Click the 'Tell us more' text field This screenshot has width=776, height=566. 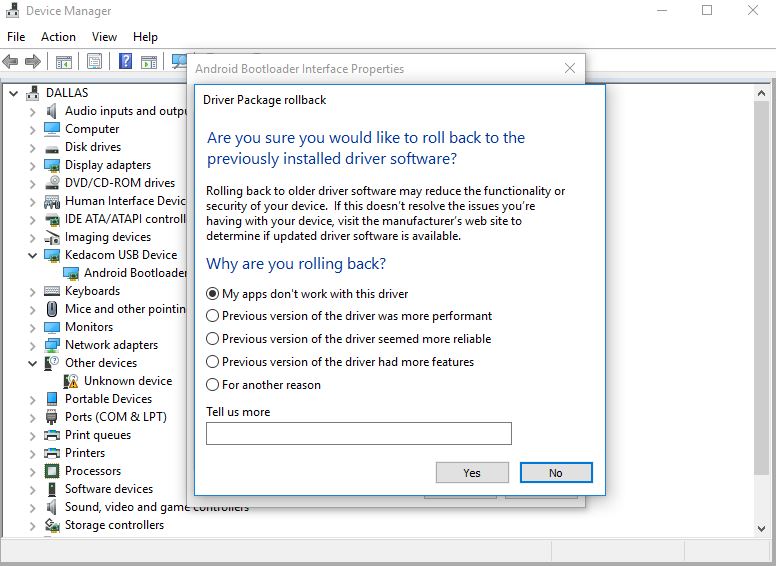[358, 433]
